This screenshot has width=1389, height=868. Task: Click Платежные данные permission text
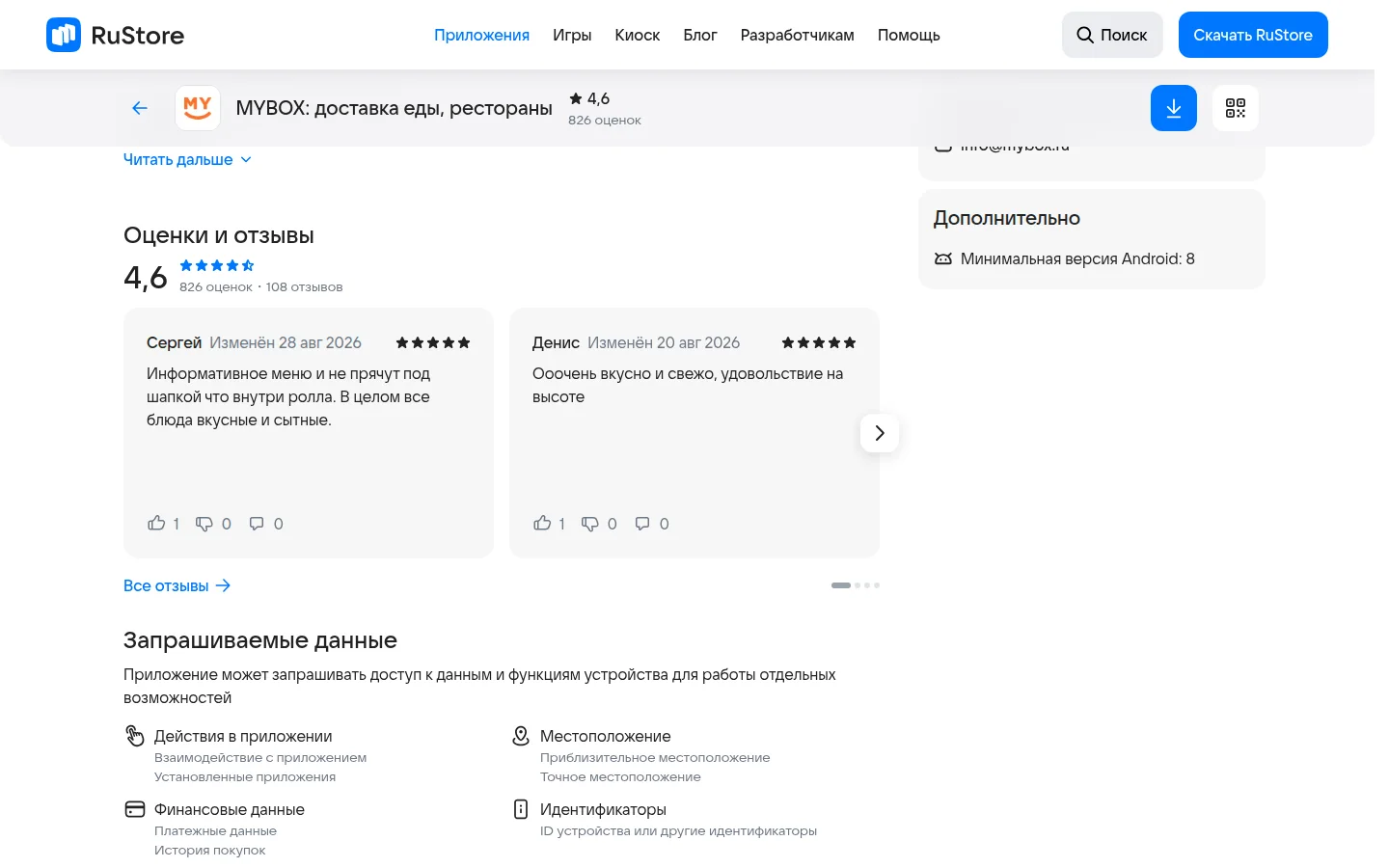tap(215, 830)
